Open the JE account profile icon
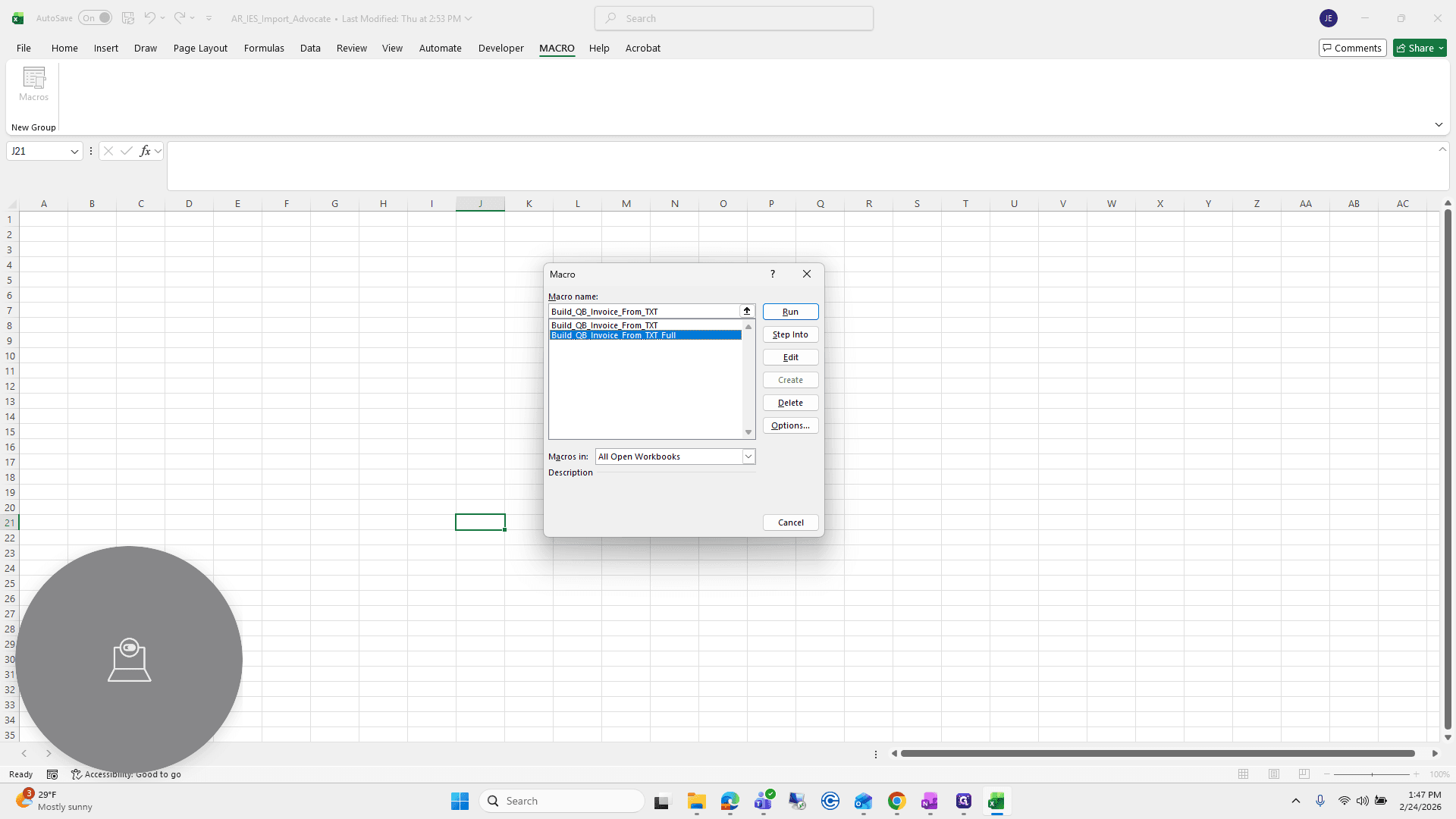 coord(1329,18)
